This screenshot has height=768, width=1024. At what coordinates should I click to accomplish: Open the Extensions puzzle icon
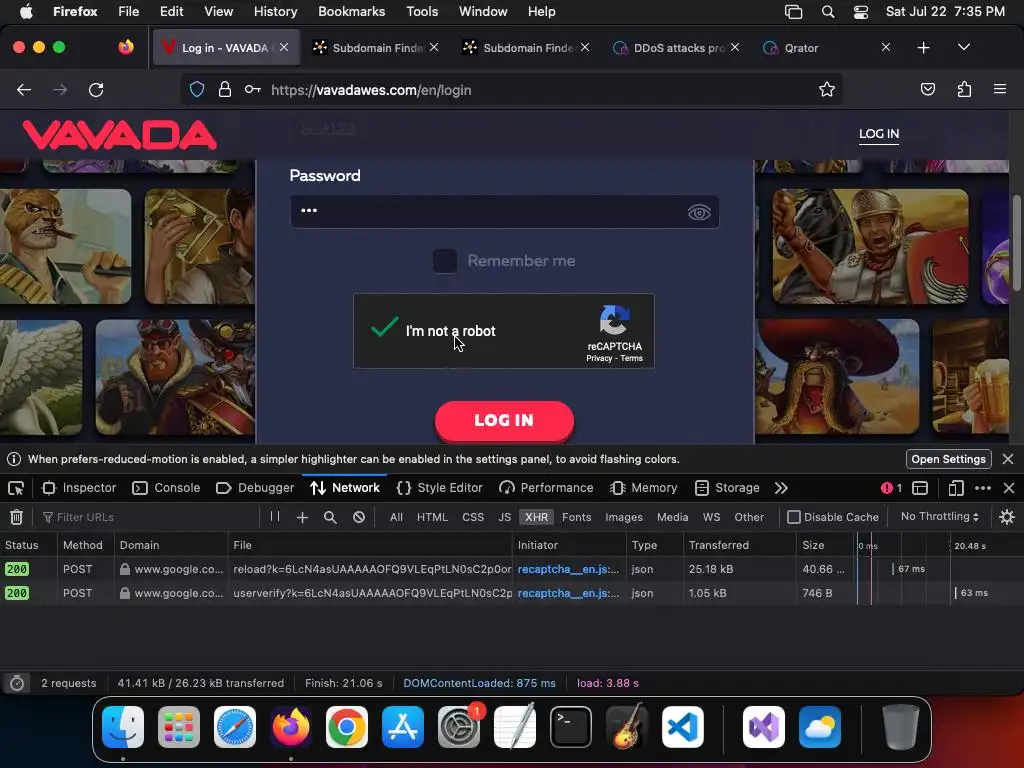tap(964, 89)
